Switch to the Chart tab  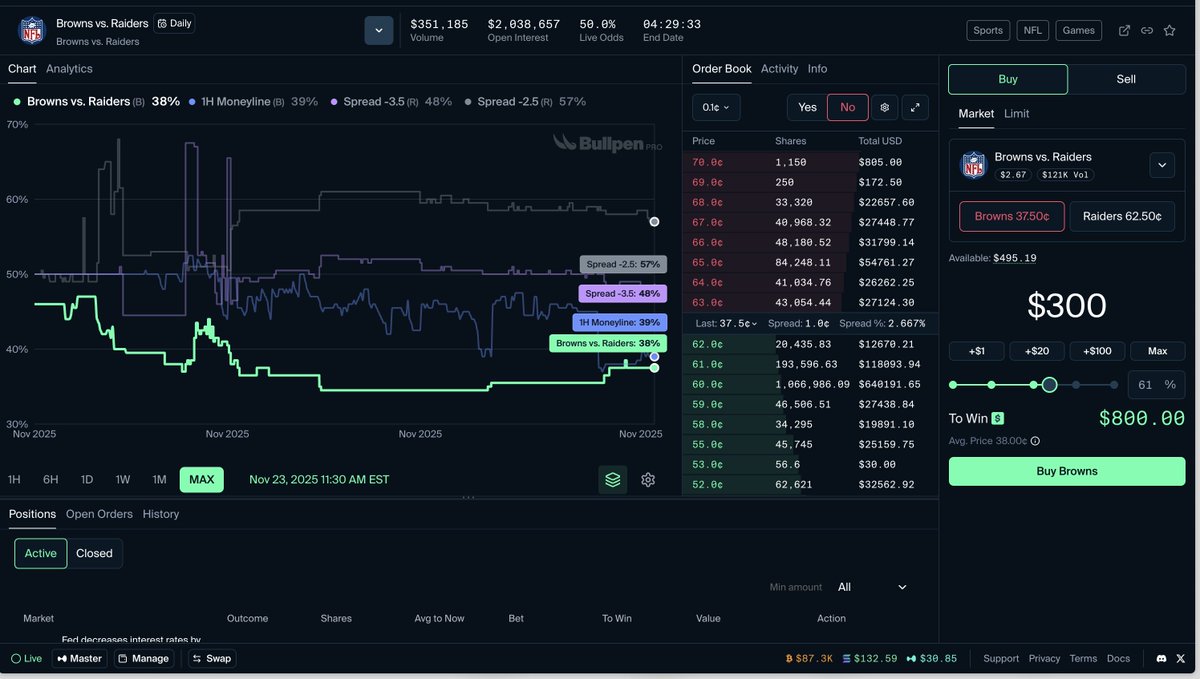[22, 69]
